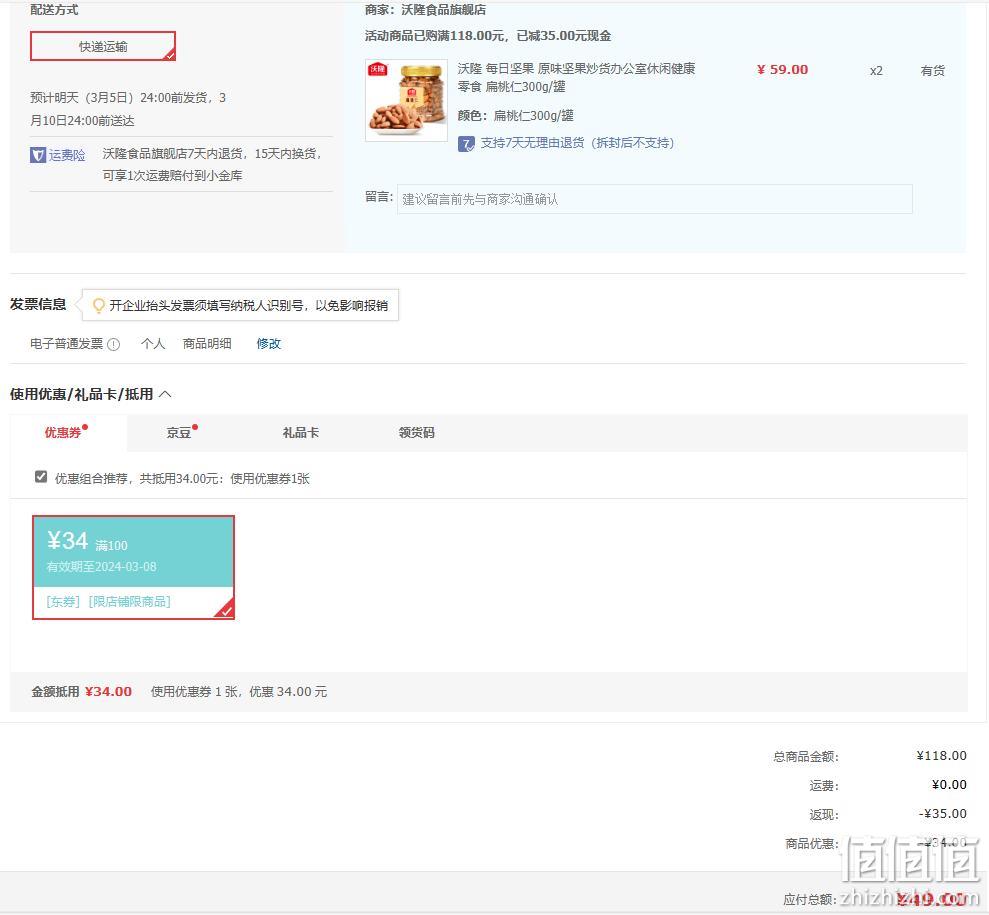Open the 沃隆 almond product thumbnail
Image resolution: width=989 pixels, height=915 pixels.
[x=406, y=100]
